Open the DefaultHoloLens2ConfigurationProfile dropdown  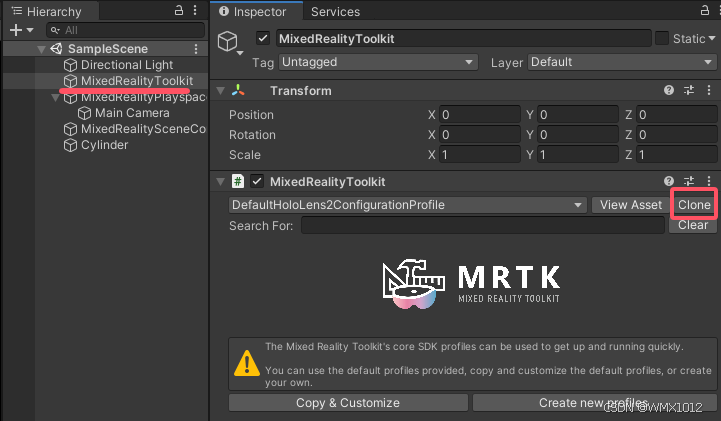tap(407, 205)
